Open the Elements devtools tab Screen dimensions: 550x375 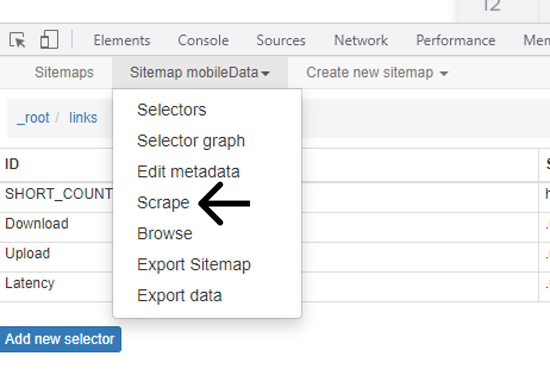point(122,40)
